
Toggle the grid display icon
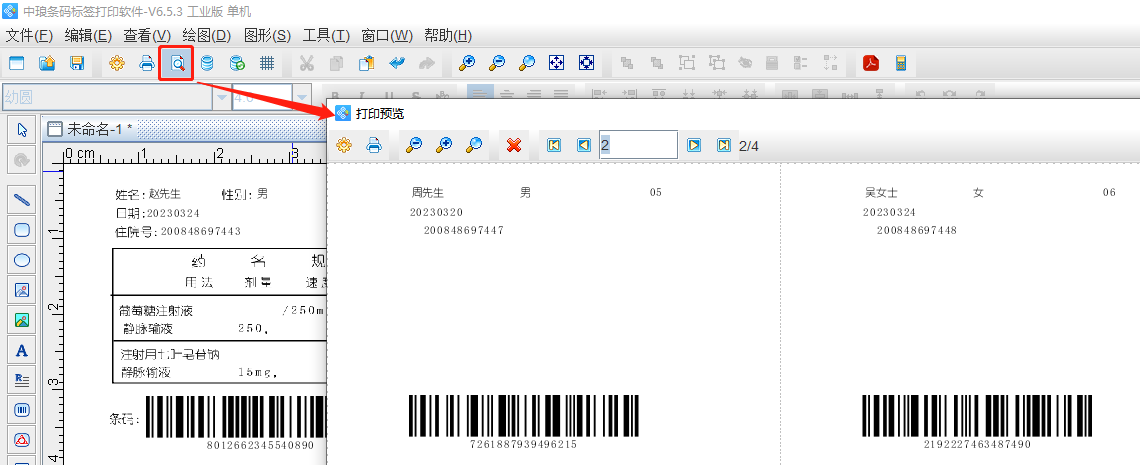pyautogui.click(x=267, y=63)
